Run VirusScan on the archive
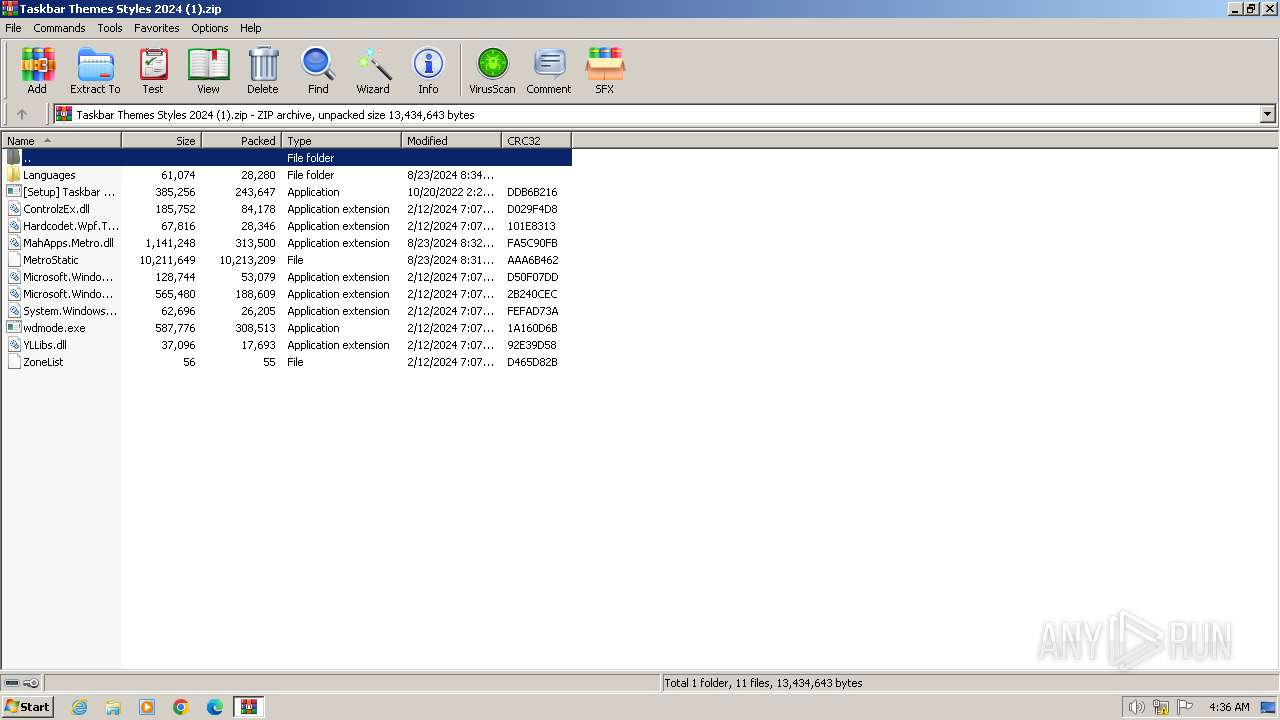 492,70
